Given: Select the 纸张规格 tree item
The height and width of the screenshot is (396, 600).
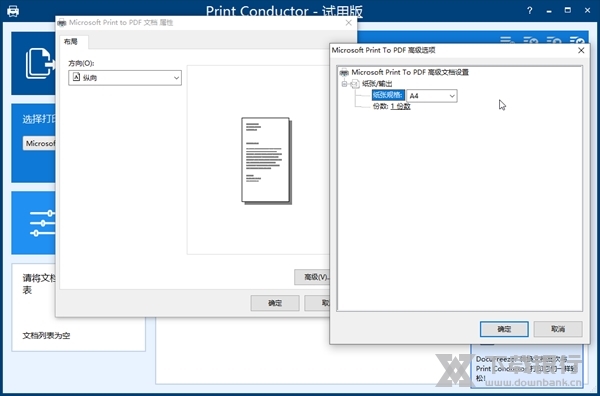Looking at the screenshot, I should pos(388,95).
